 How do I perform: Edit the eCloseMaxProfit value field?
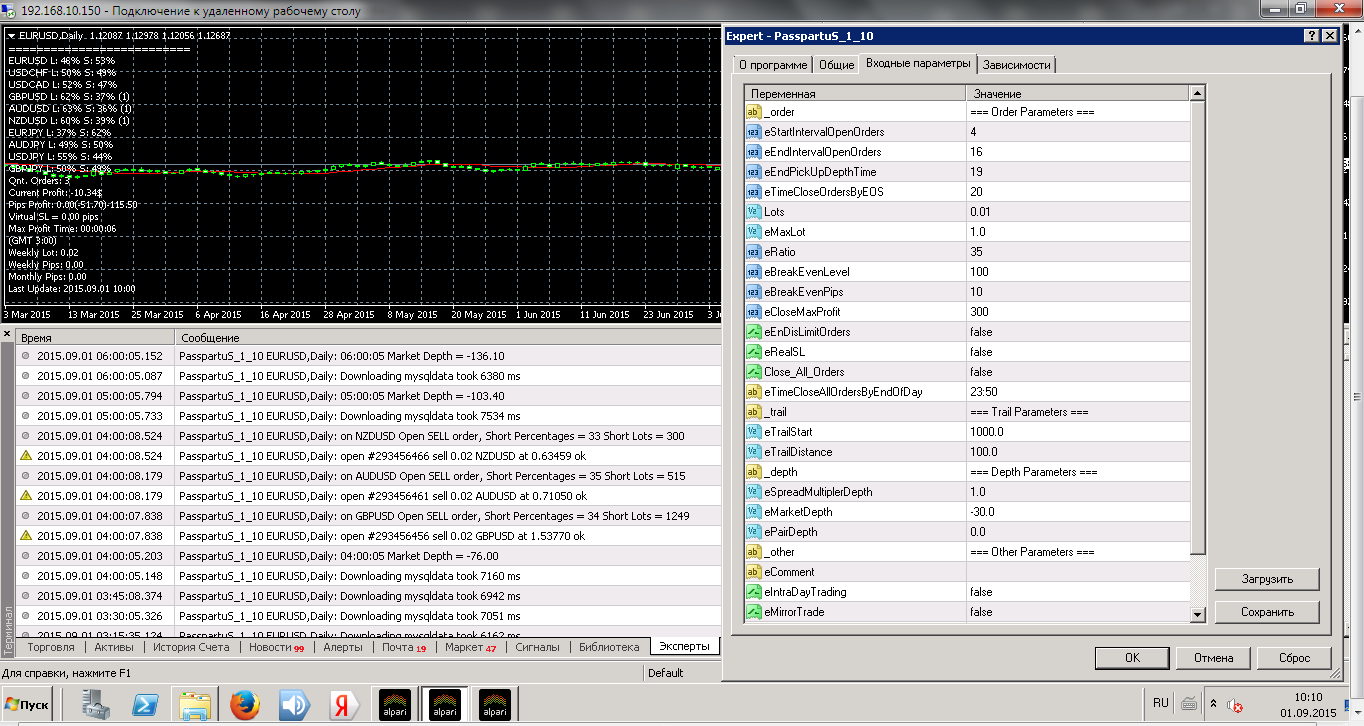click(1077, 312)
